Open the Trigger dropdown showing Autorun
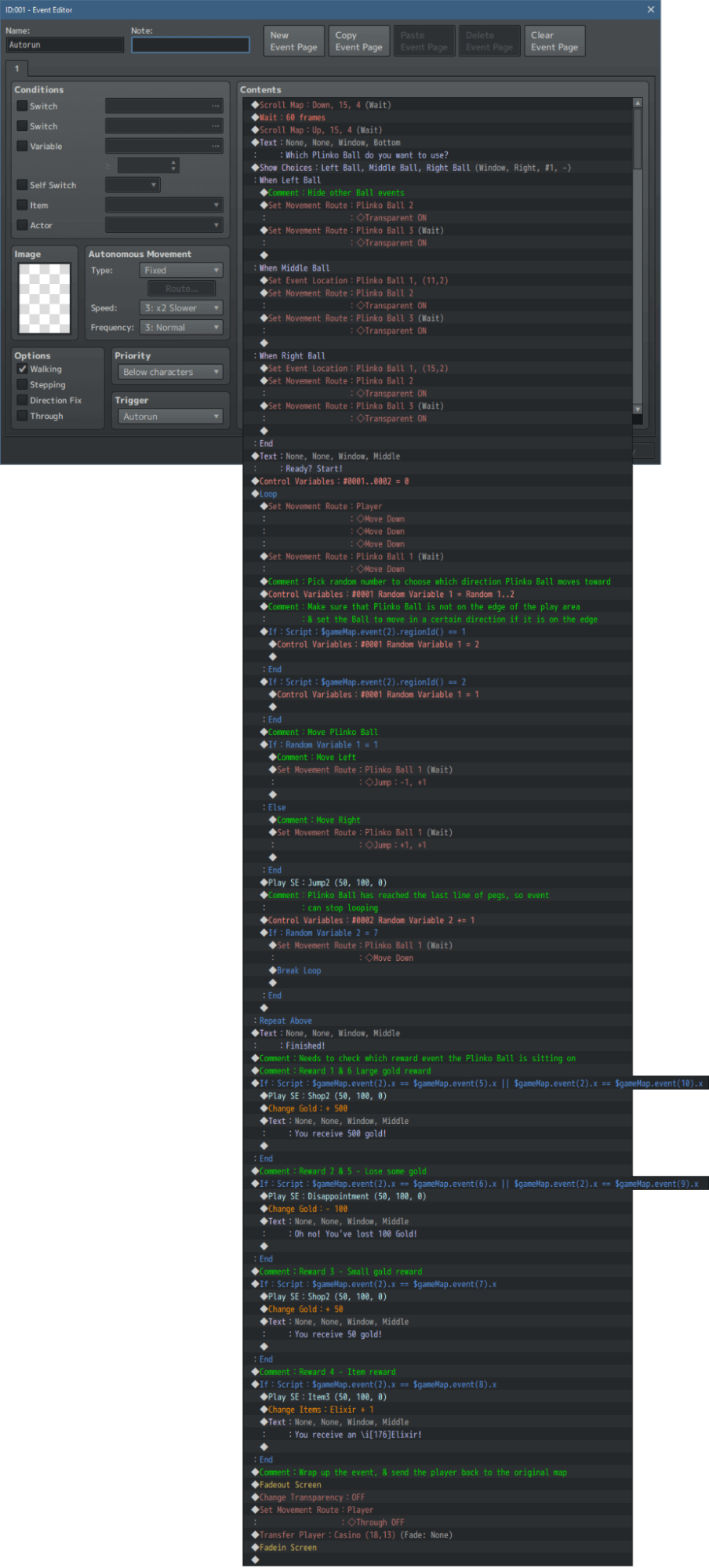This screenshot has width=709, height=1568. coord(169,417)
